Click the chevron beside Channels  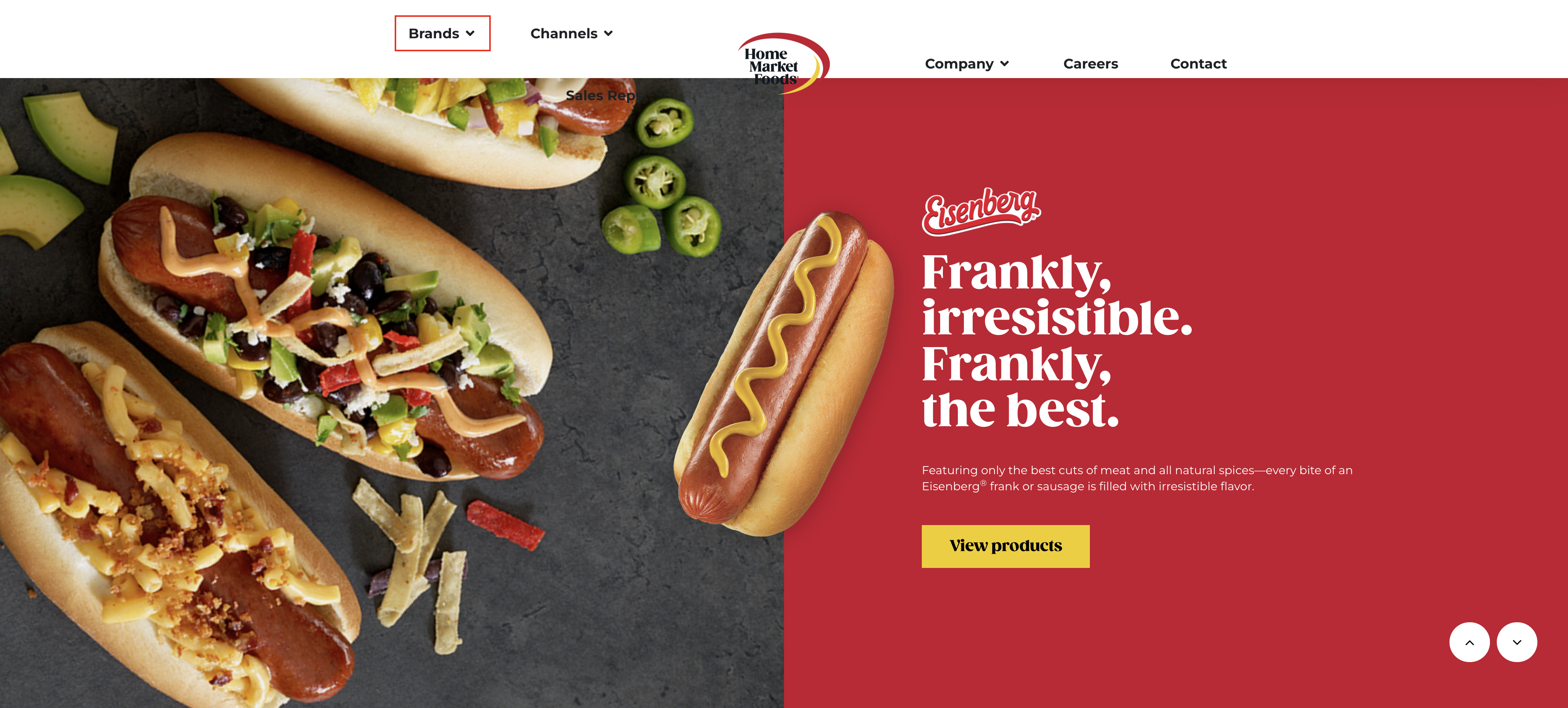(608, 33)
